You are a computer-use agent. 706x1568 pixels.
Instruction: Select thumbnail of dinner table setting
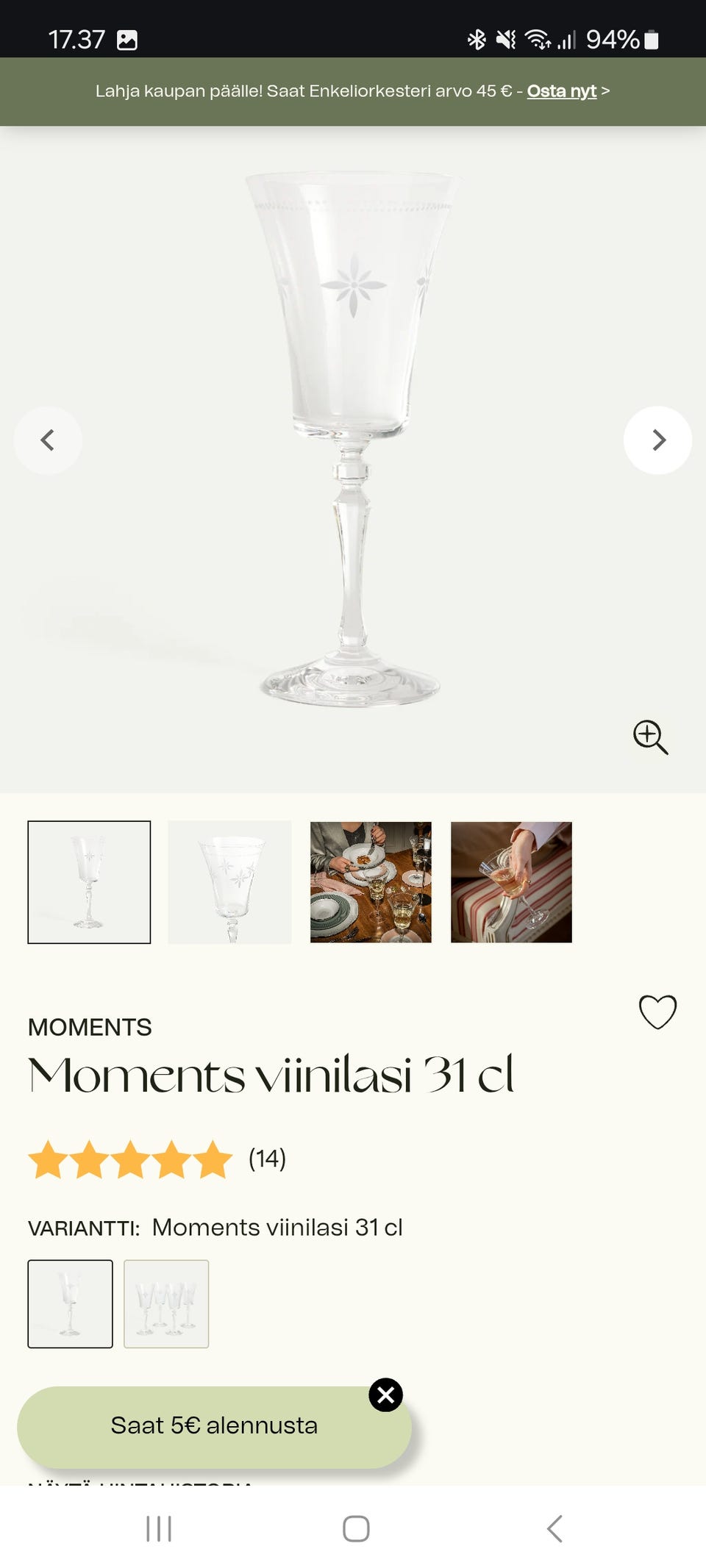click(371, 882)
